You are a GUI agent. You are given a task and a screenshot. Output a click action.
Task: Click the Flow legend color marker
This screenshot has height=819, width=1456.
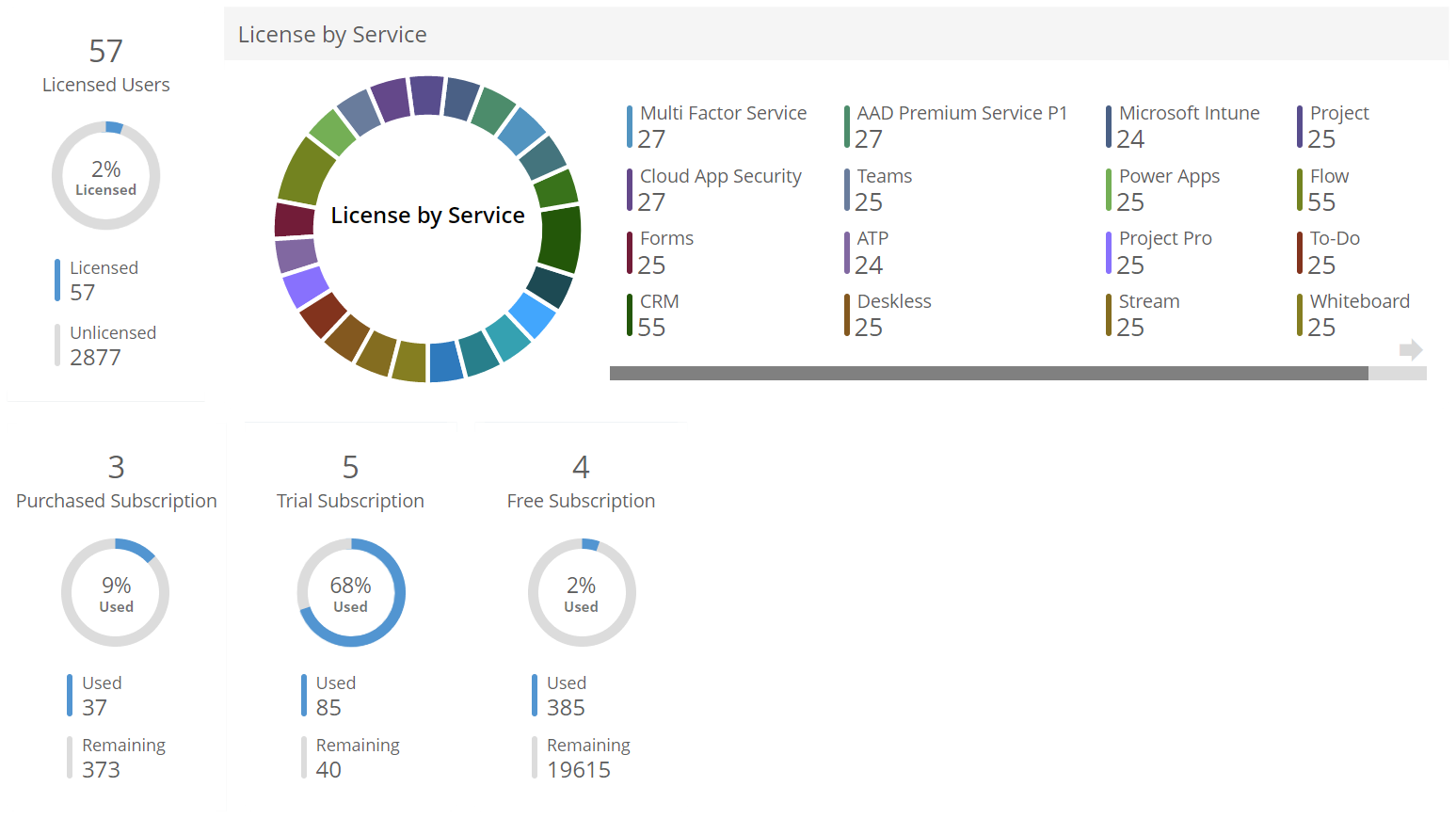click(1301, 188)
